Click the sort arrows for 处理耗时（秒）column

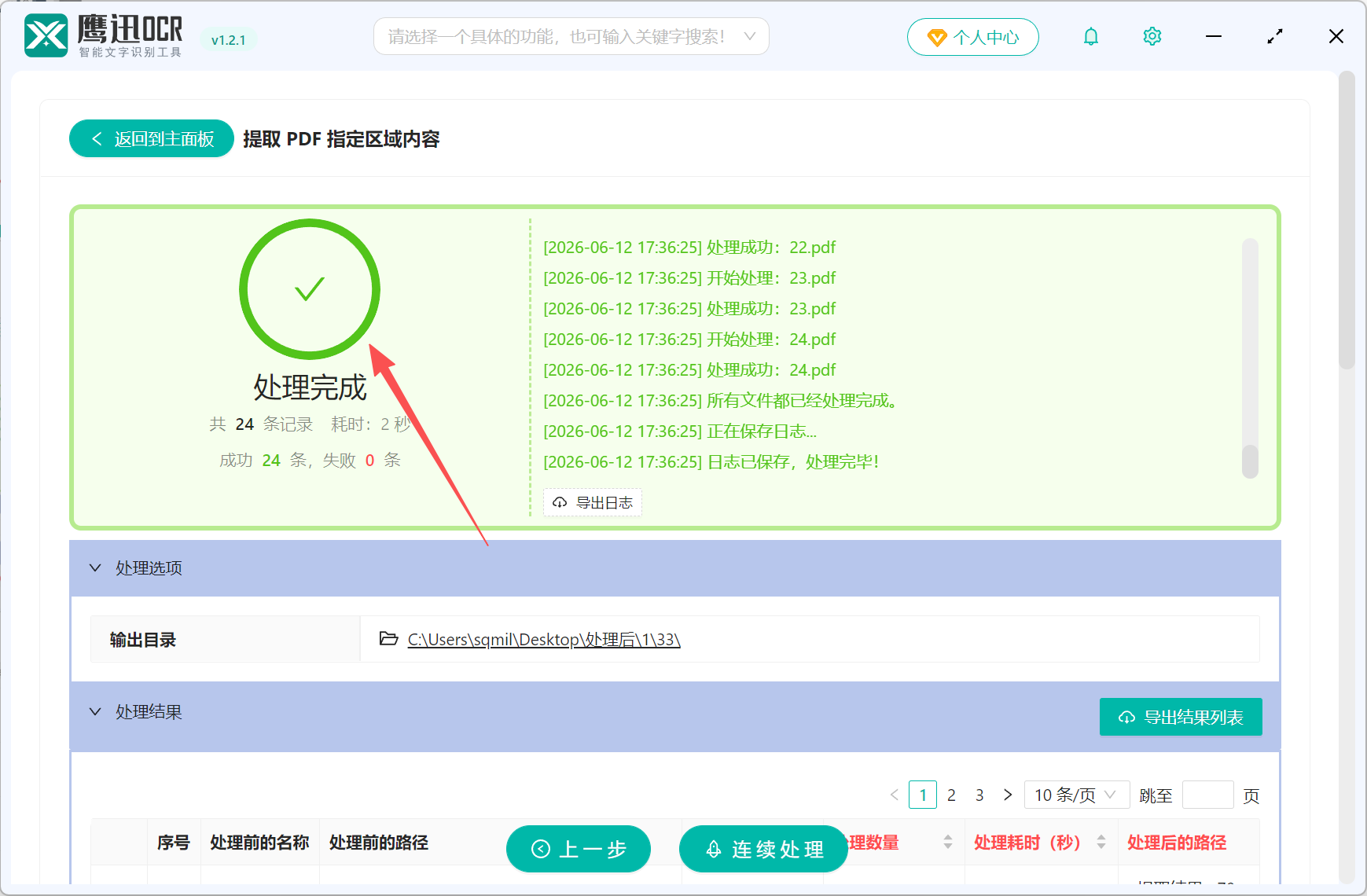[x=1101, y=842]
